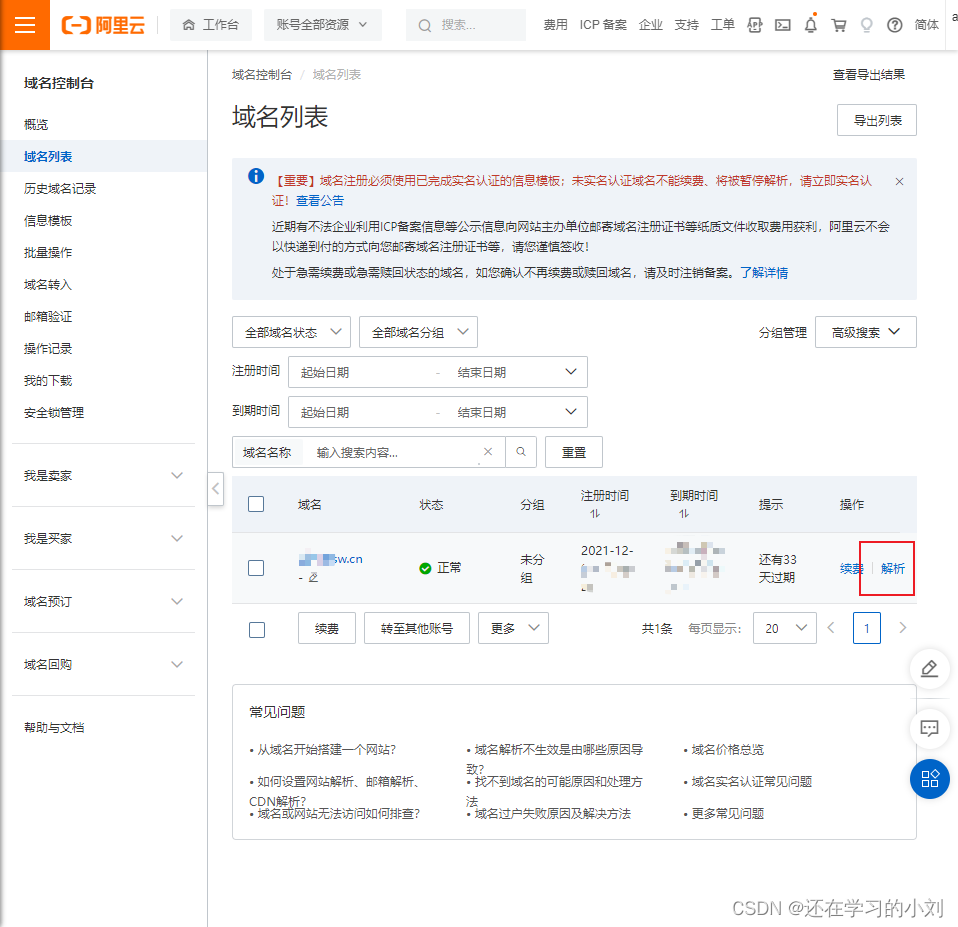
Task: Click the code icon next to 工单
Action: (755, 25)
